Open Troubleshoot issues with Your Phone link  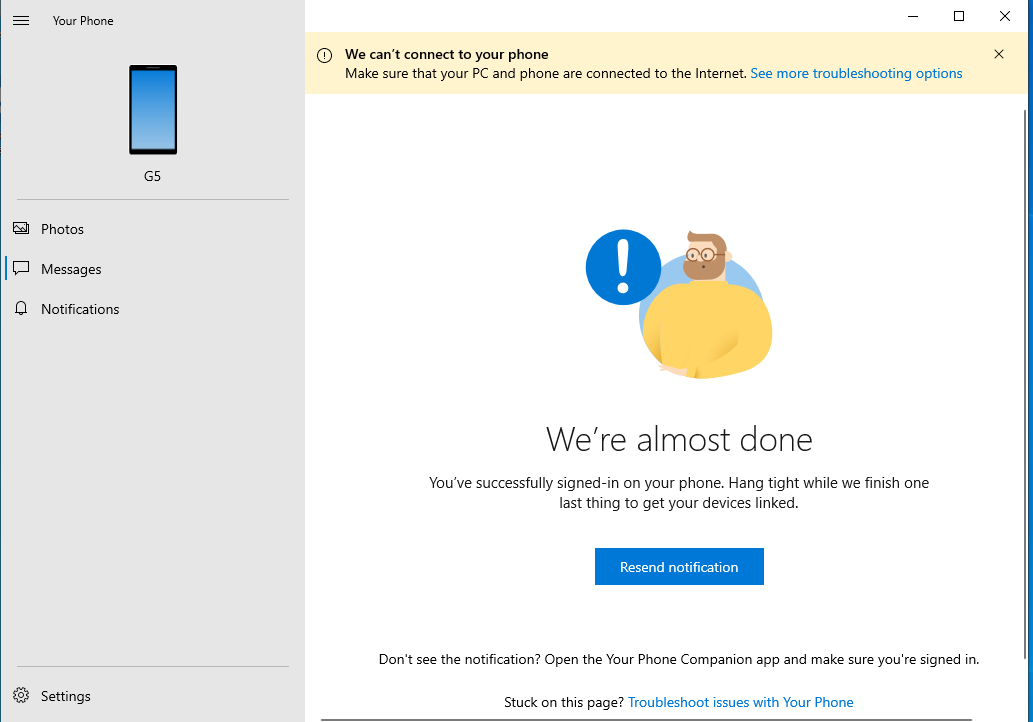click(740, 703)
